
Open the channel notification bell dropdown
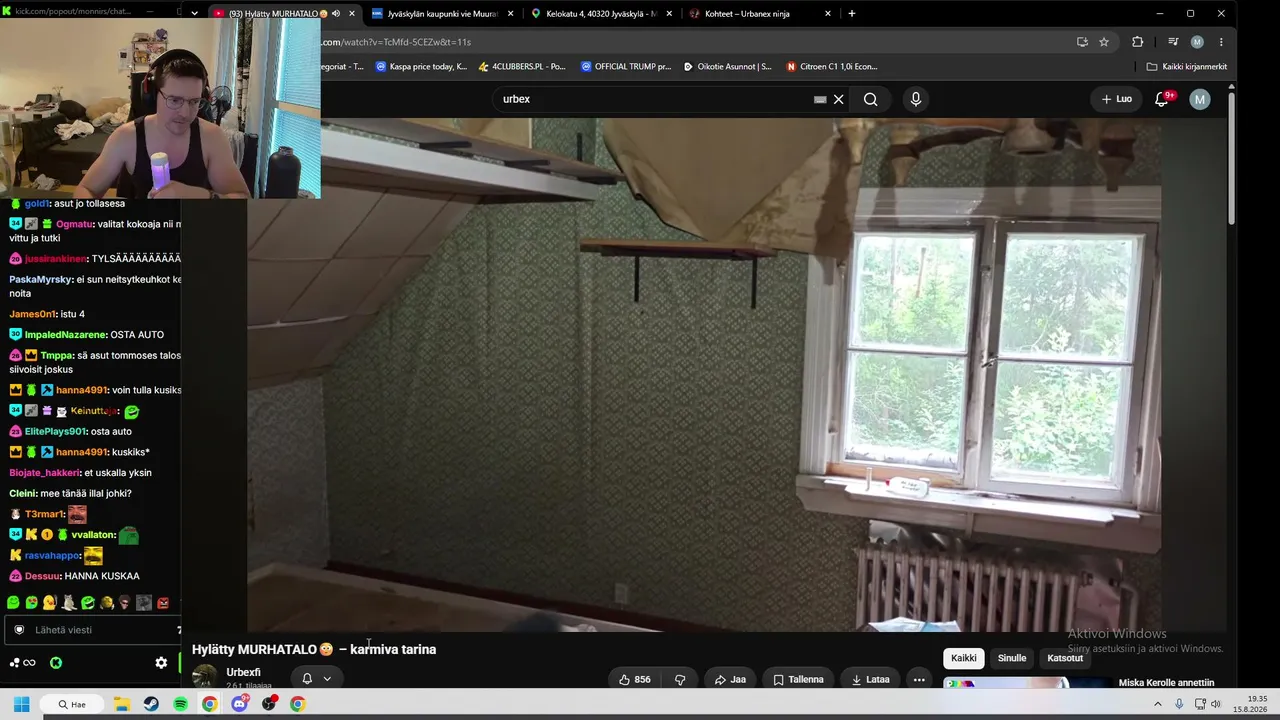(x=316, y=679)
